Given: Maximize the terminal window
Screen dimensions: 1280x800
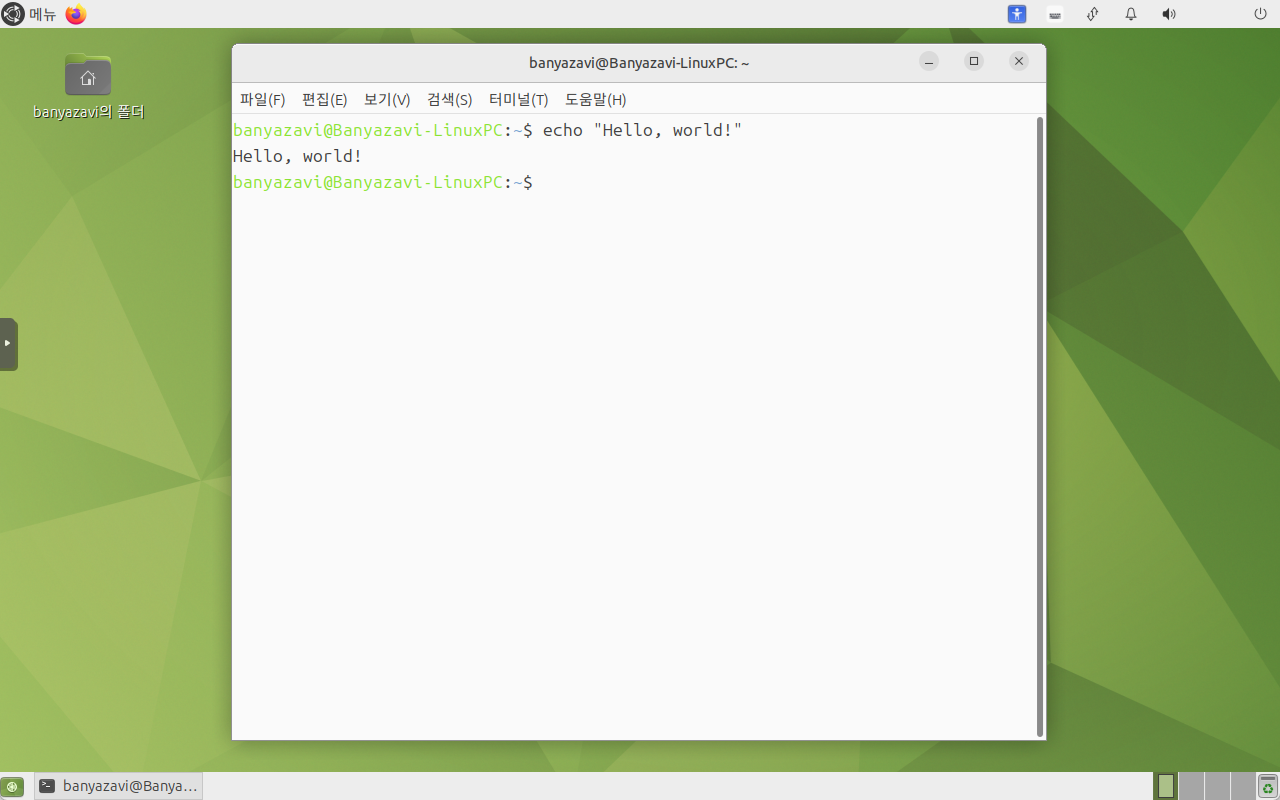Looking at the screenshot, I should point(974,62).
